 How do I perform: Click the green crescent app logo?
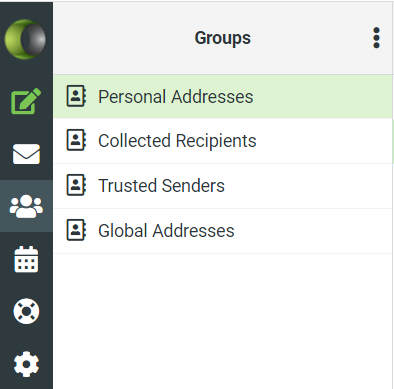pyautogui.click(x=25, y=39)
